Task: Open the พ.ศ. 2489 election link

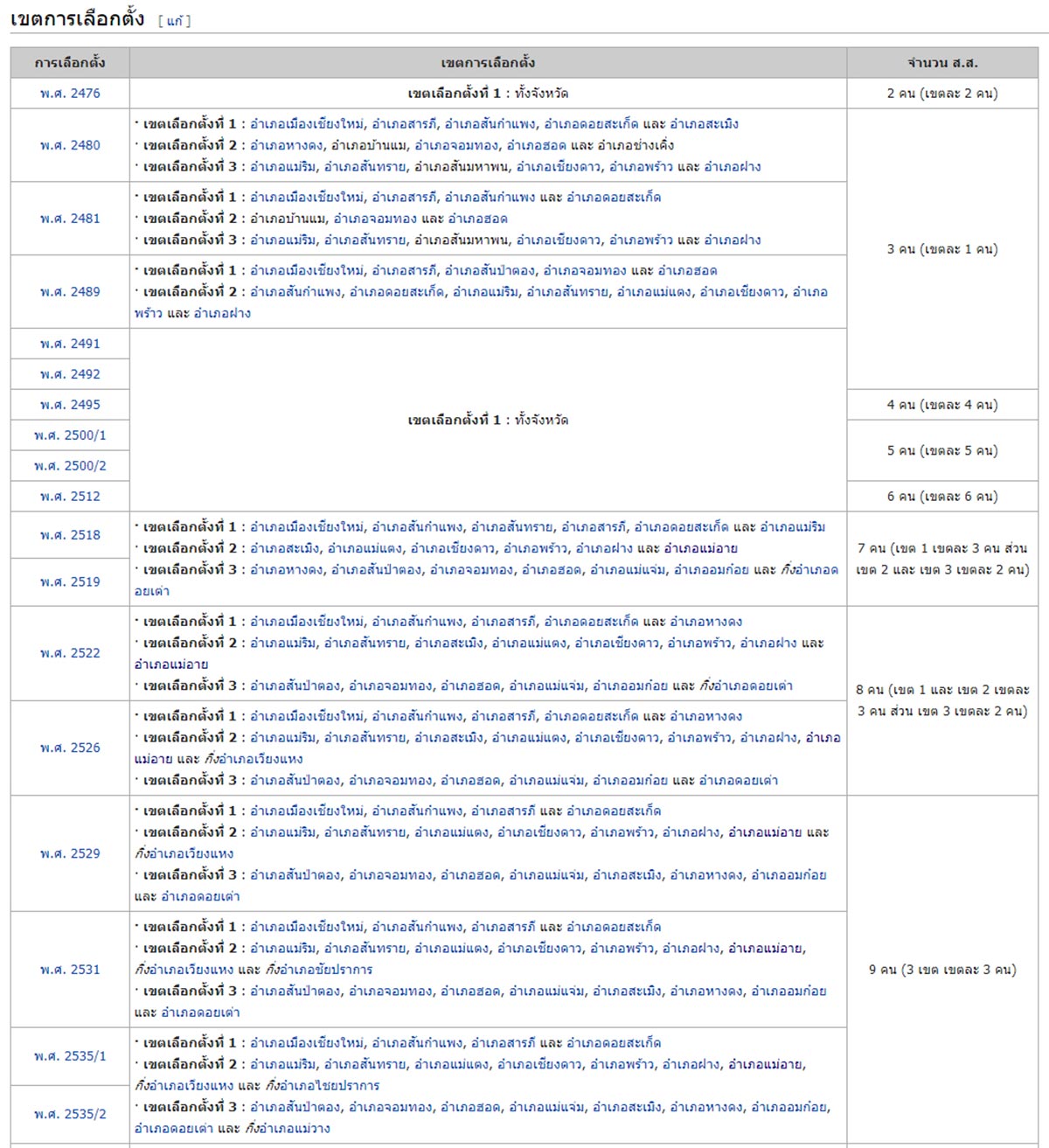Action: [70, 292]
